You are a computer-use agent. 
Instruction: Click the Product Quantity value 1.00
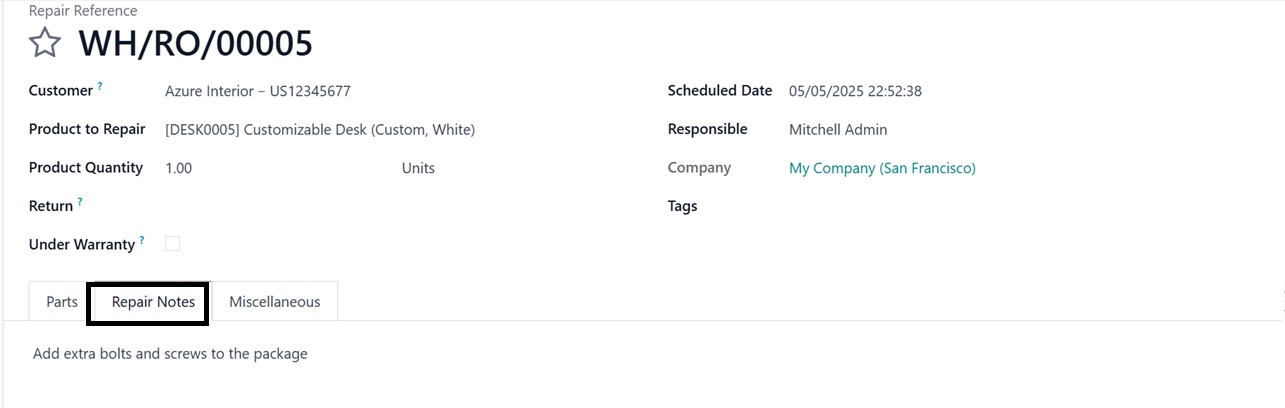[x=179, y=168]
